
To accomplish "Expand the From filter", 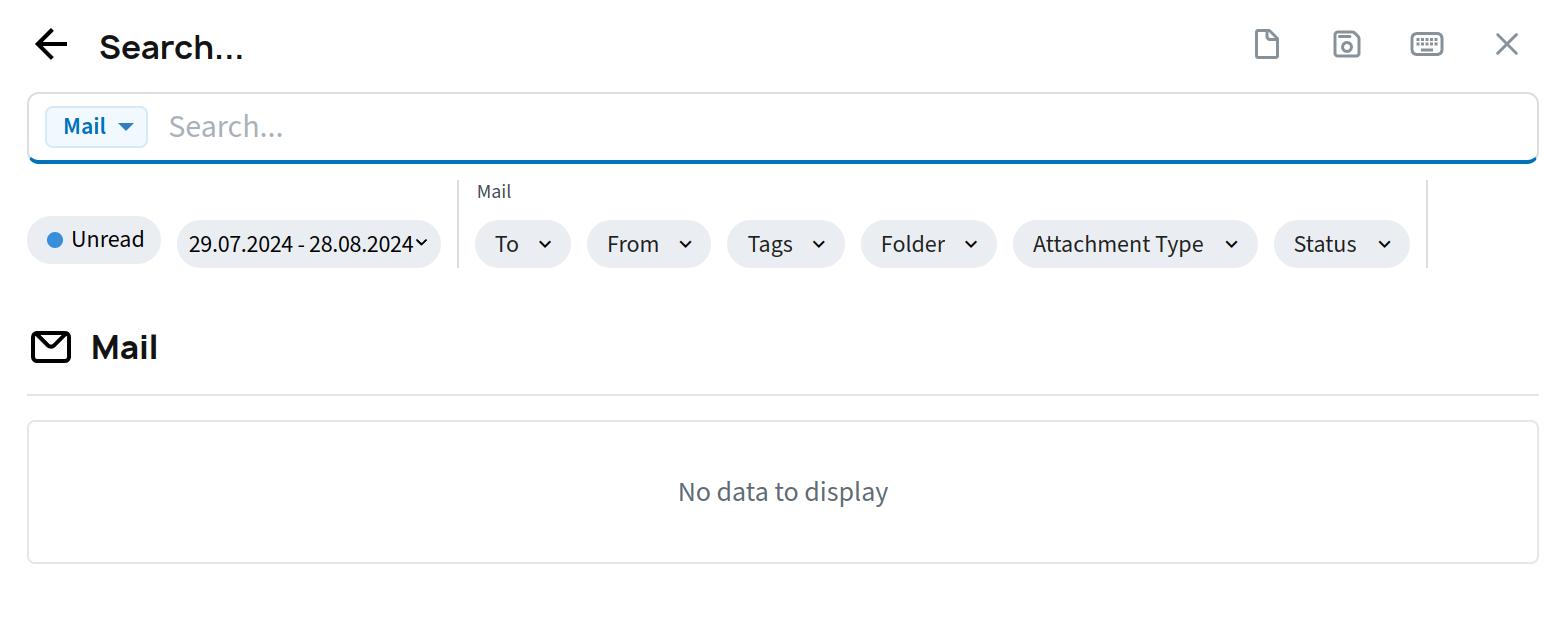I will (x=648, y=244).
